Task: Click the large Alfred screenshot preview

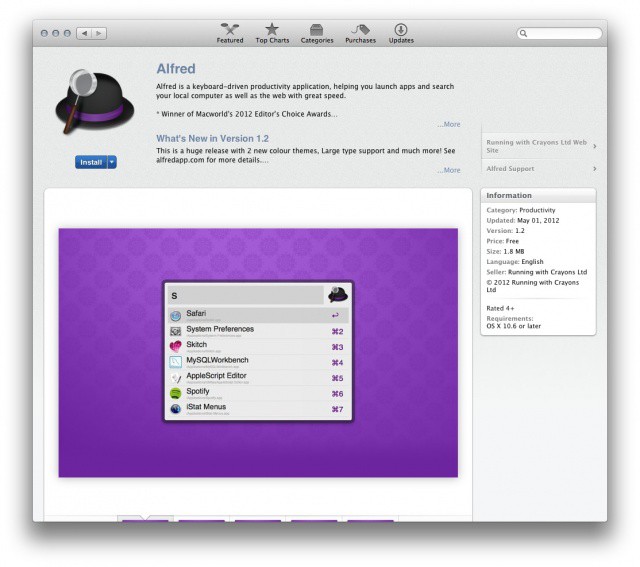Action: [258, 352]
